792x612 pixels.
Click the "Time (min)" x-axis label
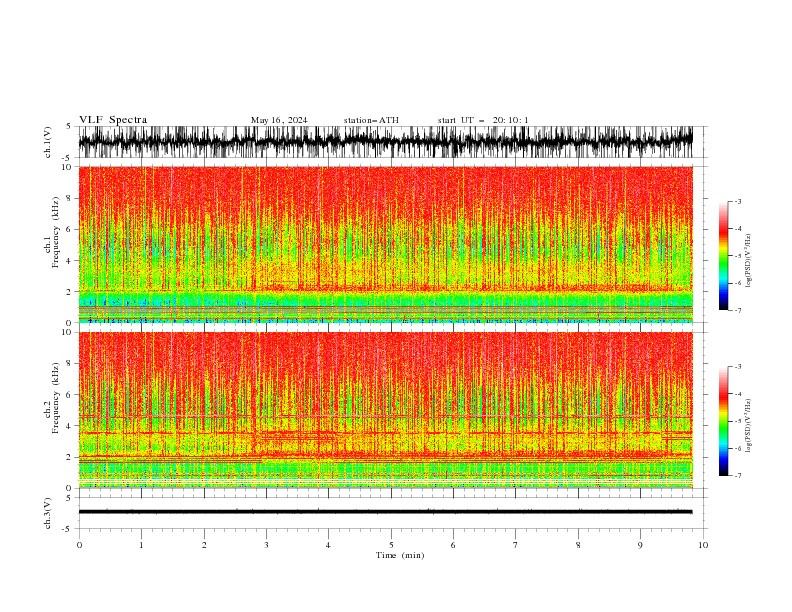click(x=400, y=555)
